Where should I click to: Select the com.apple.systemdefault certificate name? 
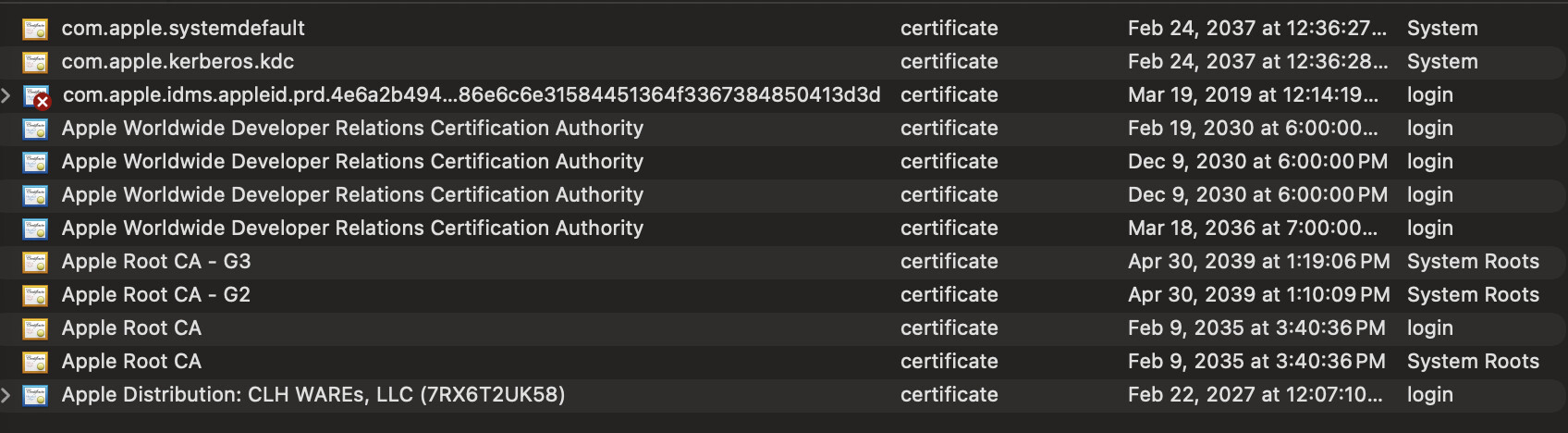pos(183,29)
